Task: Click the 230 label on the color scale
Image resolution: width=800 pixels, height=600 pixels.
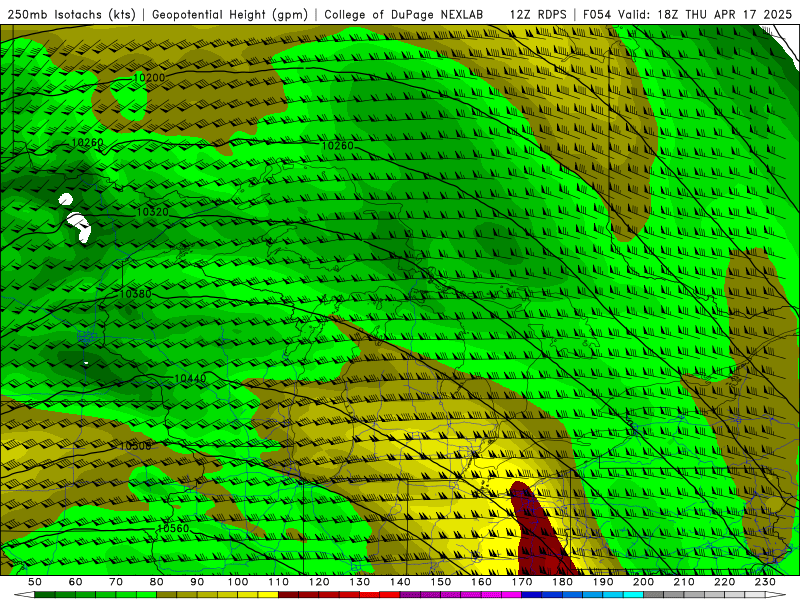Action: click(x=765, y=582)
